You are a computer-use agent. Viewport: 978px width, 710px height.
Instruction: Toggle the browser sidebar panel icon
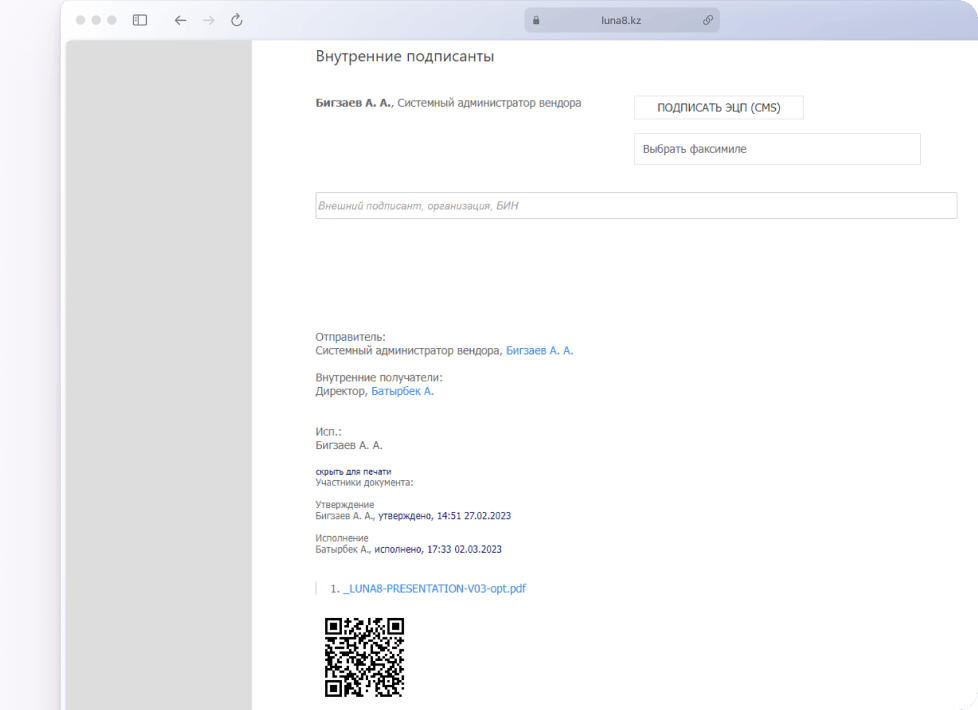click(x=140, y=20)
